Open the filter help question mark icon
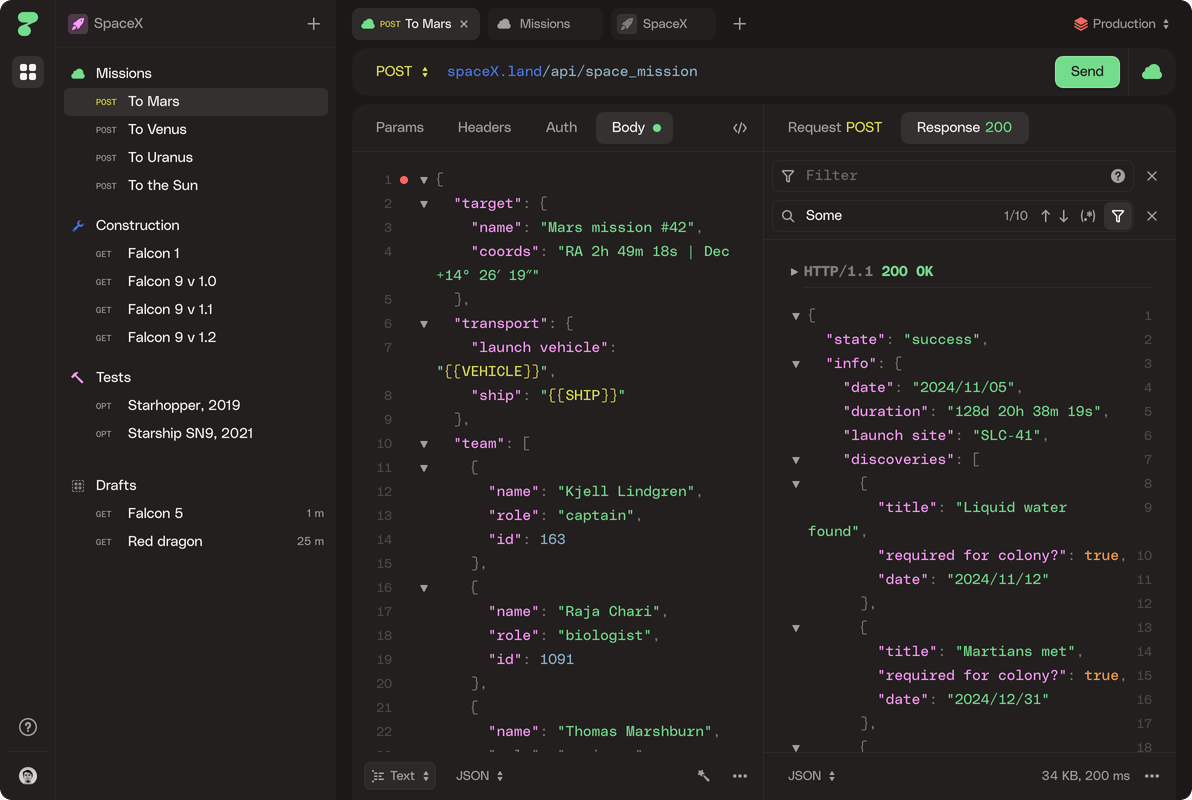 1117,175
